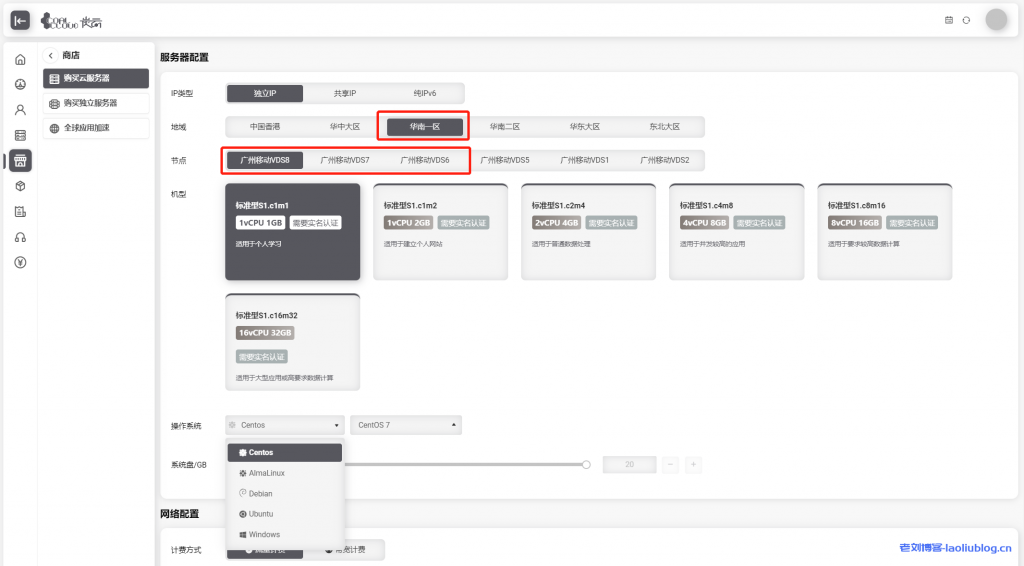Pick Debian from the OS list
Screen dimensions: 1024x566
click(260, 494)
